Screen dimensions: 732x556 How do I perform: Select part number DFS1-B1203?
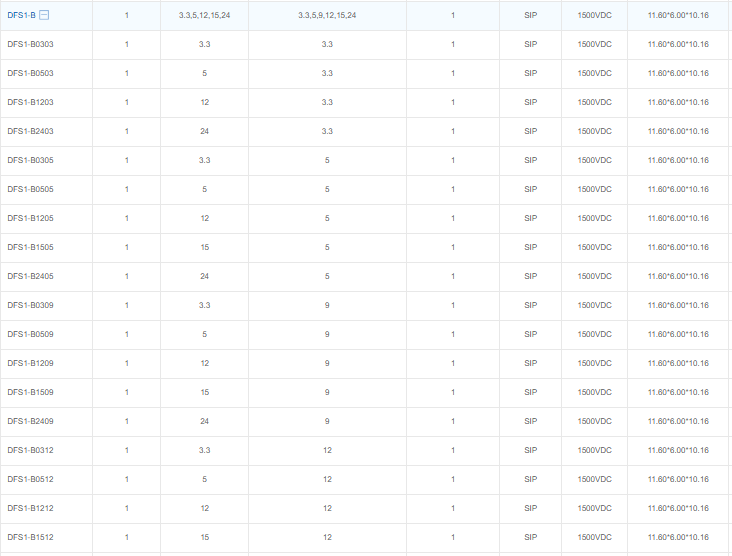[x=30, y=102]
